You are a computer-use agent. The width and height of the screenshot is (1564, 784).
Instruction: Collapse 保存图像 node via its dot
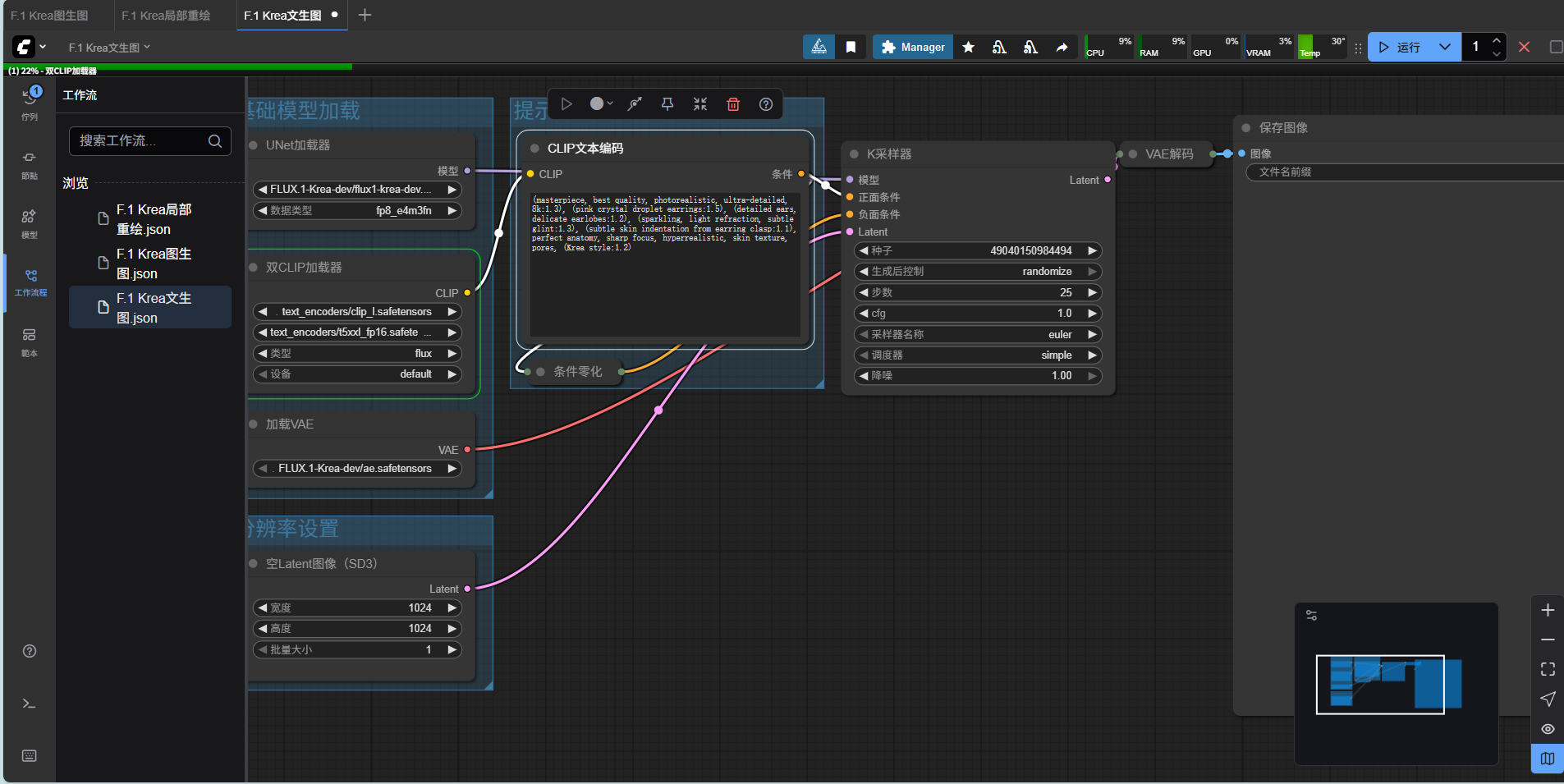tap(1246, 128)
